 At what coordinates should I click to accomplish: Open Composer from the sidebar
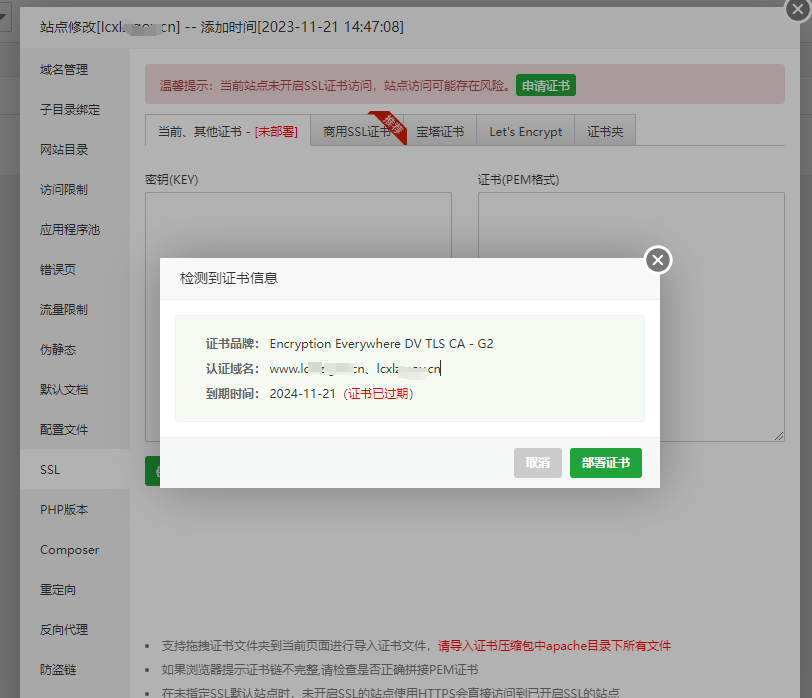(x=67, y=549)
